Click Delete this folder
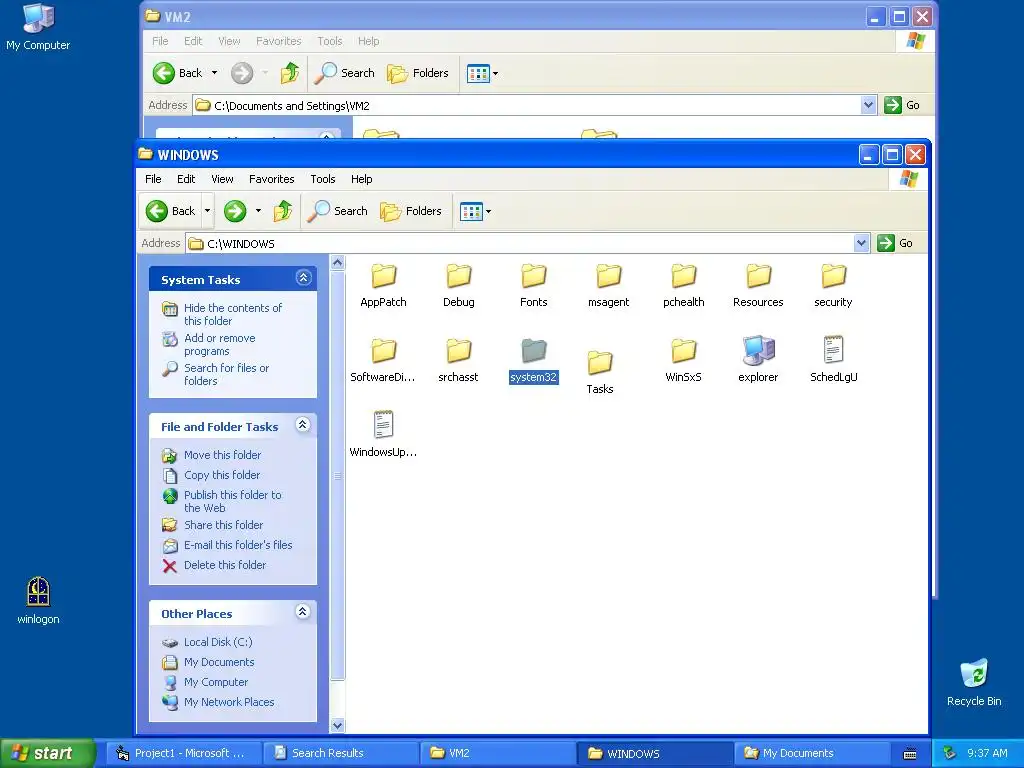Viewport: 1024px width, 768px height. (225, 565)
